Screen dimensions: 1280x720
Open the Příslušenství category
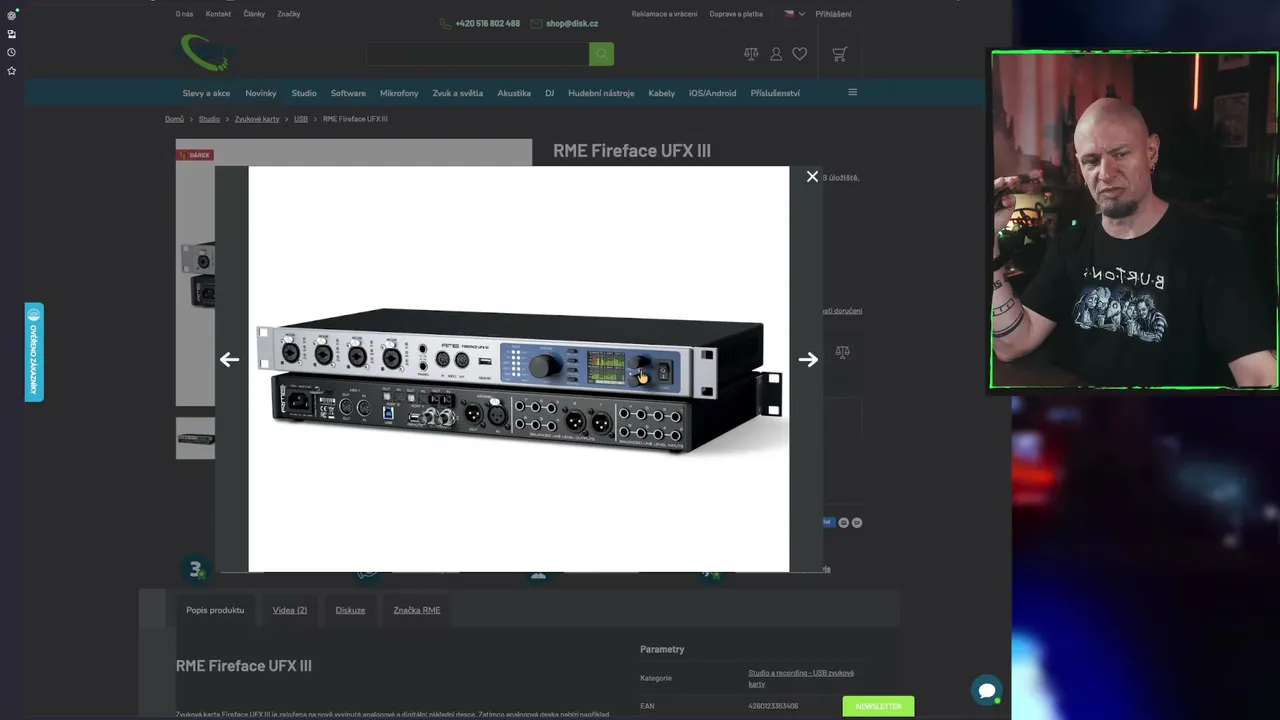pos(775,93)
